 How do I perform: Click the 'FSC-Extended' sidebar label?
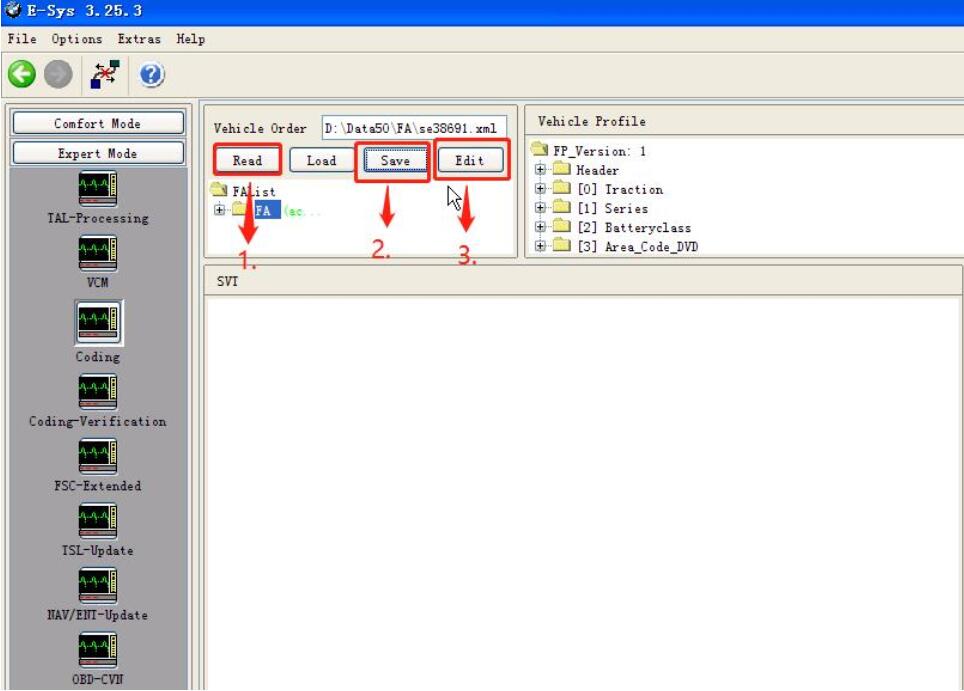pyautogui.click(x=98, y=486)
